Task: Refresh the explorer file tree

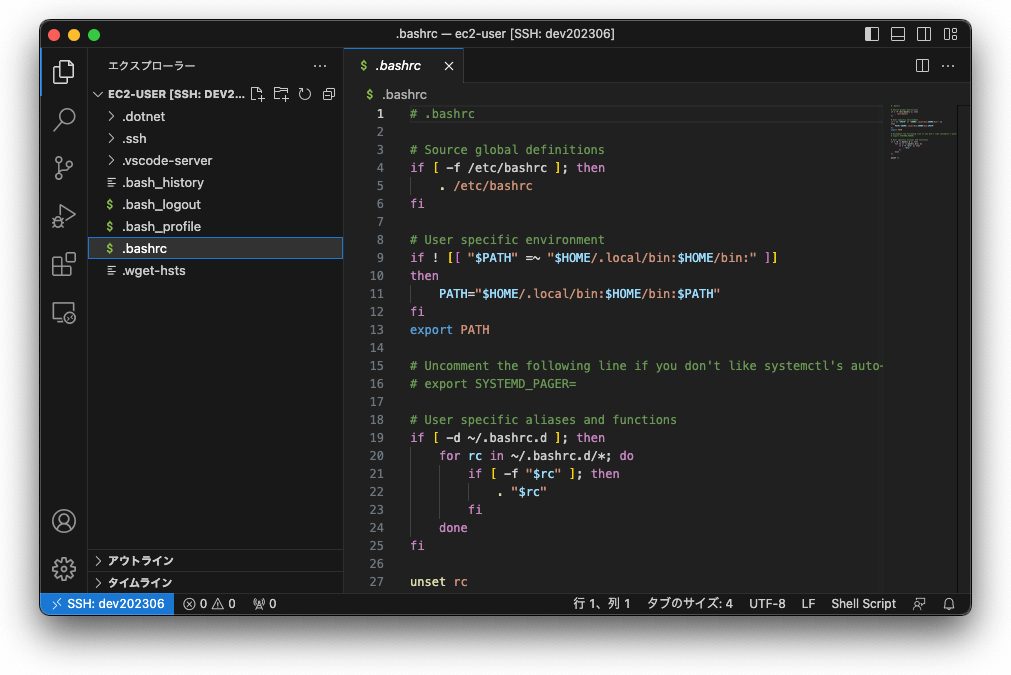Action: (305, 94)
